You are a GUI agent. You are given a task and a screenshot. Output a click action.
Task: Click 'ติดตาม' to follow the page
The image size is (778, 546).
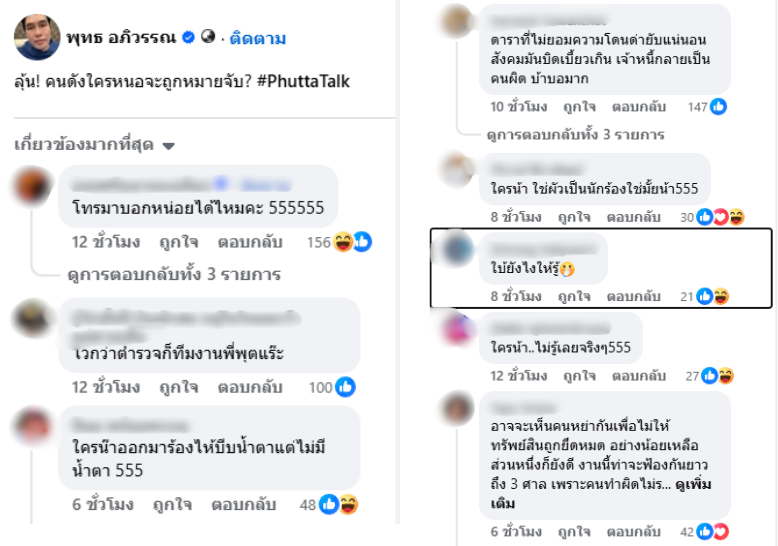(x=258, y=38)
